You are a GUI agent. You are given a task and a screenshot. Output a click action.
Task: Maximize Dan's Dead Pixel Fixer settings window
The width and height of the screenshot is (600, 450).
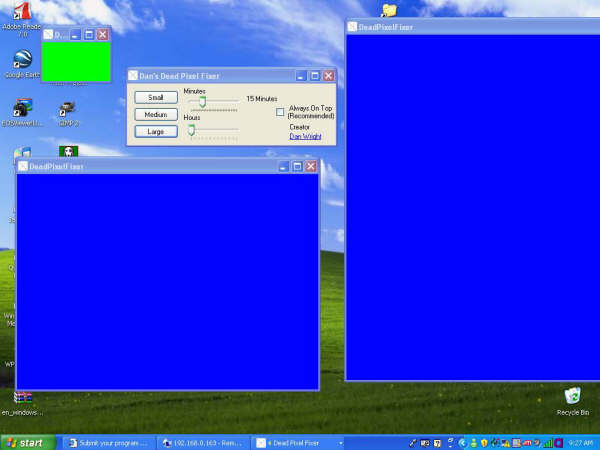[315, 76]
